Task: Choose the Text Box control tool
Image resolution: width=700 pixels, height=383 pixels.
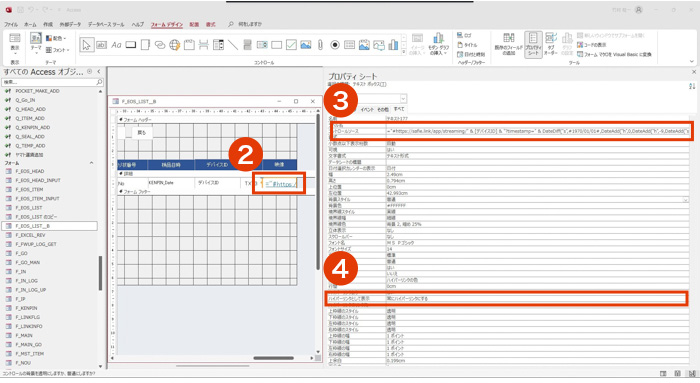Action: pyautogui.click(x=101, y=45)
